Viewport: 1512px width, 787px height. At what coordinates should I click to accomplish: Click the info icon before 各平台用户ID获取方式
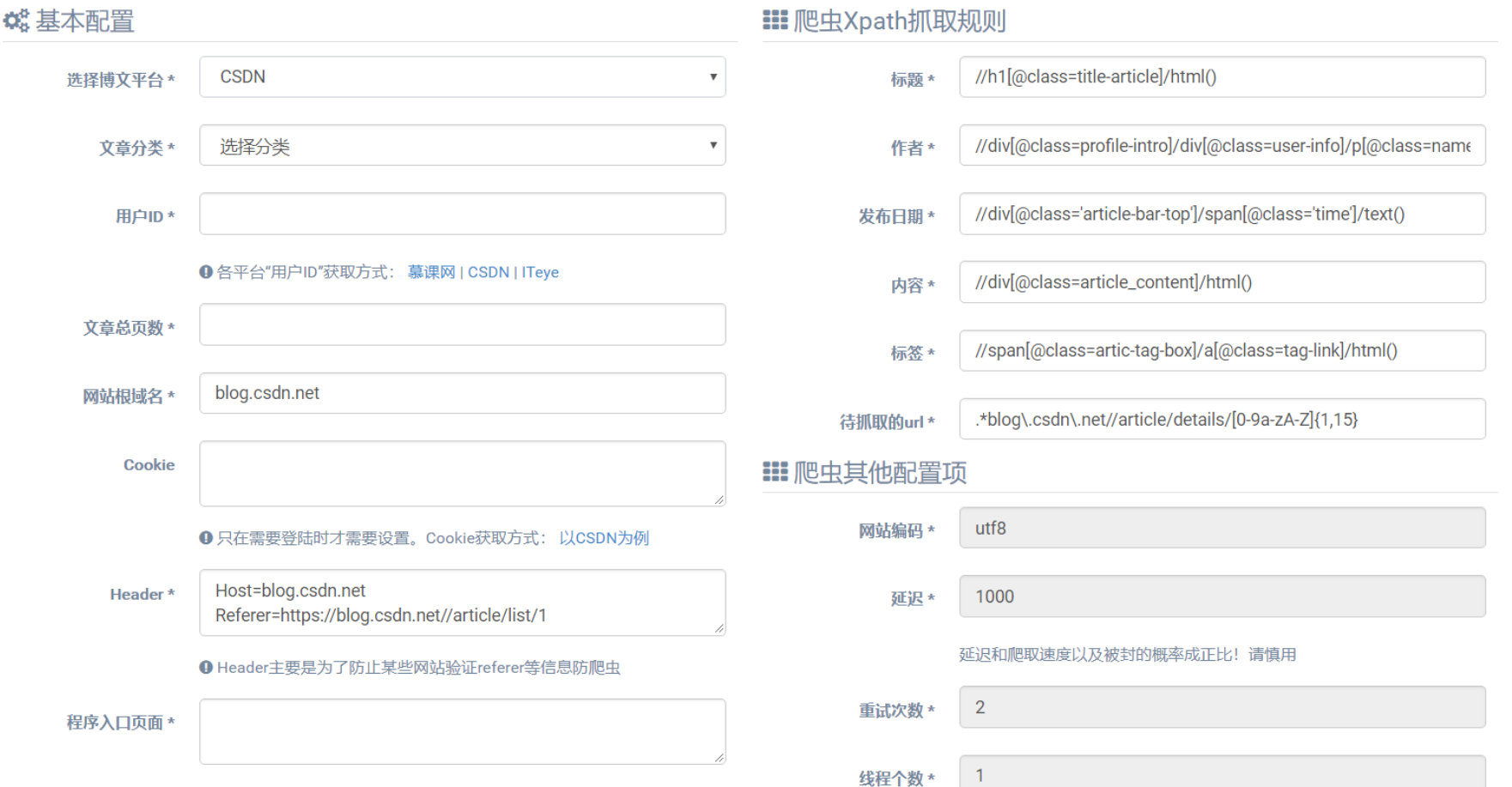click(x=205, y=272)
